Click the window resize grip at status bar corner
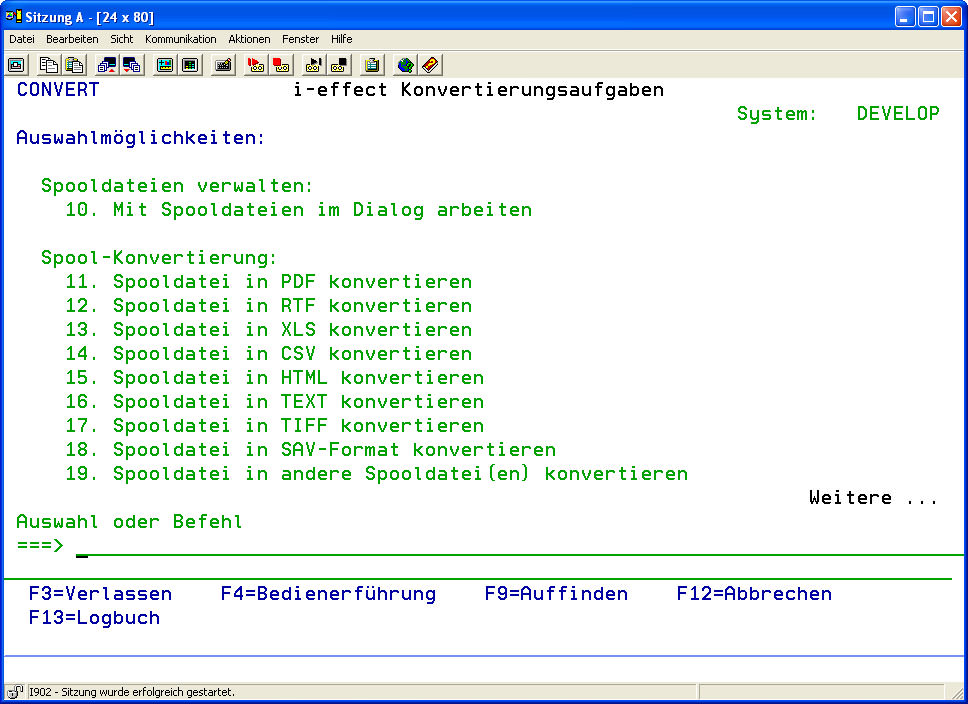Screen dimensions: 968x704 pos(957,693)
